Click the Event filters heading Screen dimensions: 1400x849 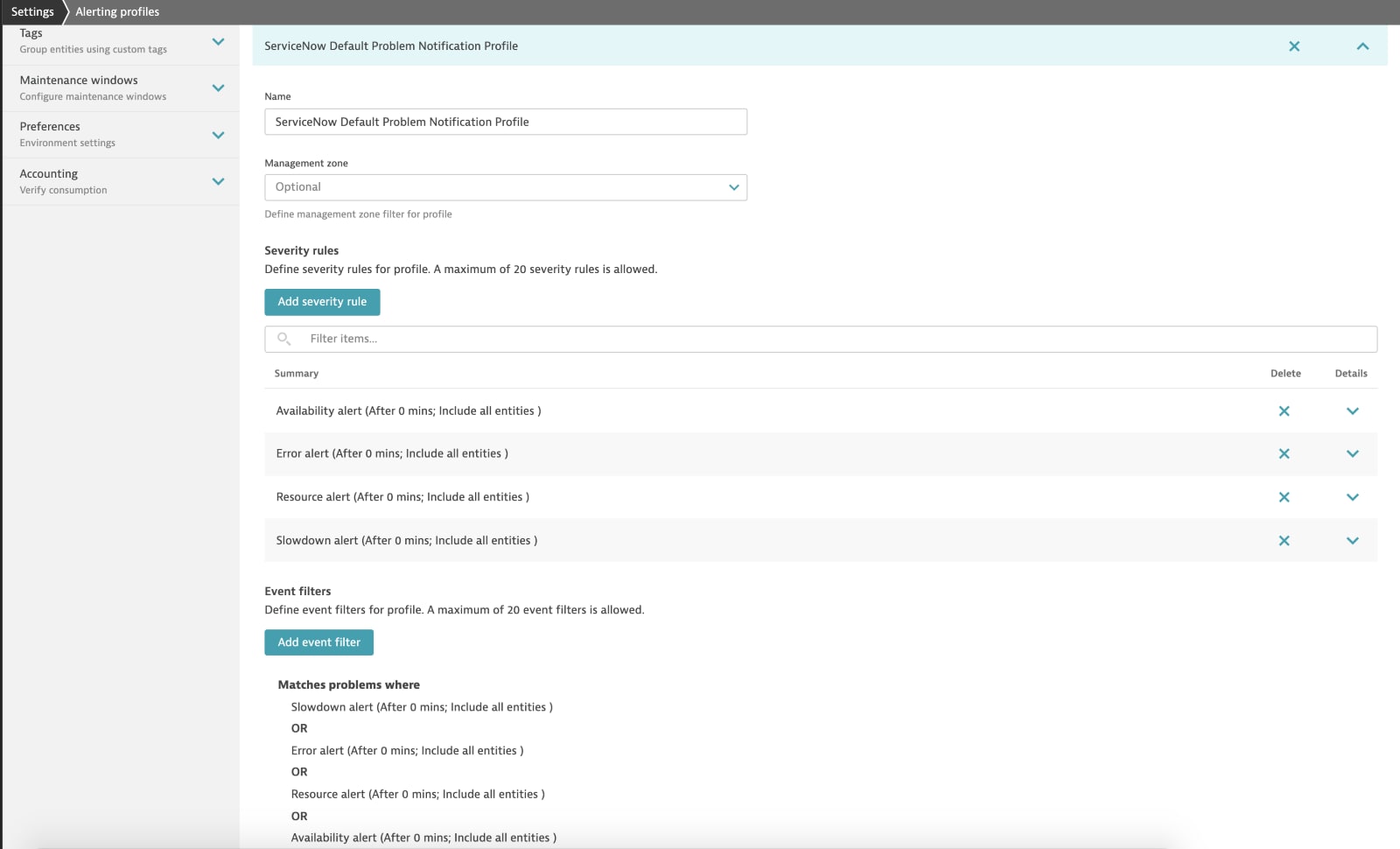pos(298,592)
